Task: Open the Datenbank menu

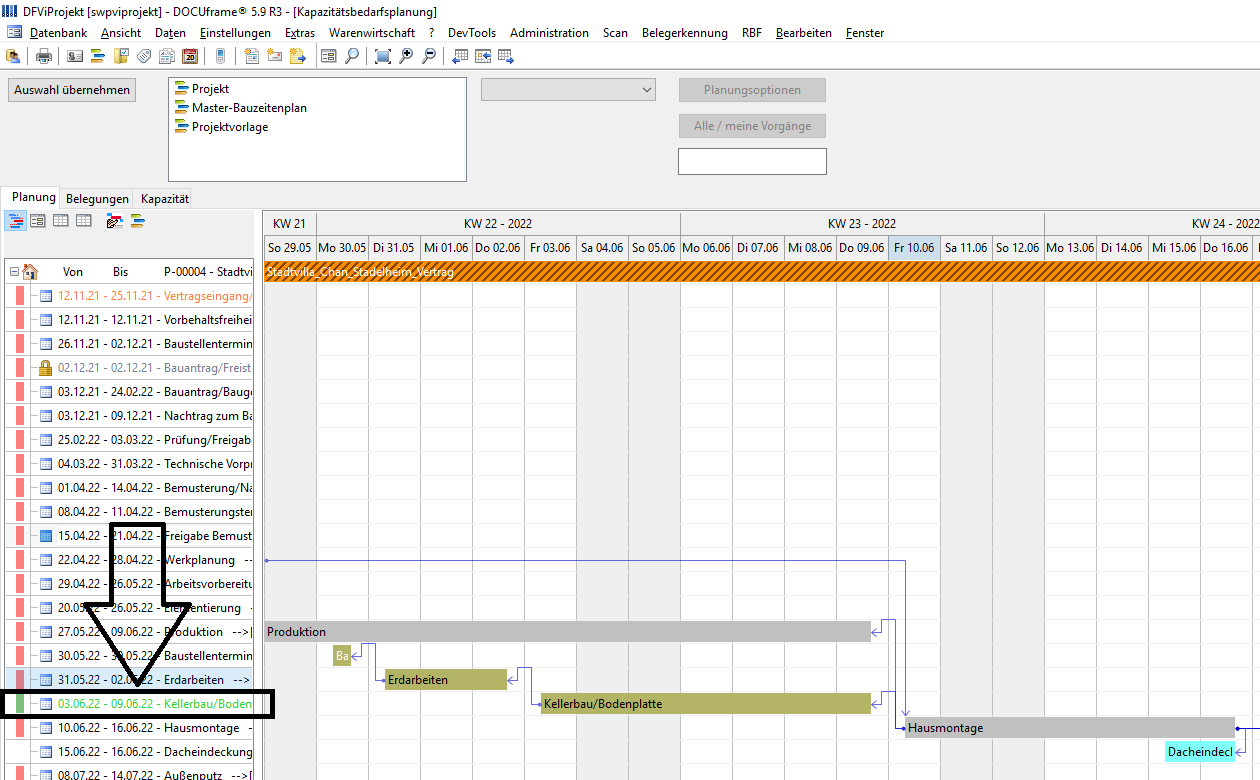Action: coord(58,33)
